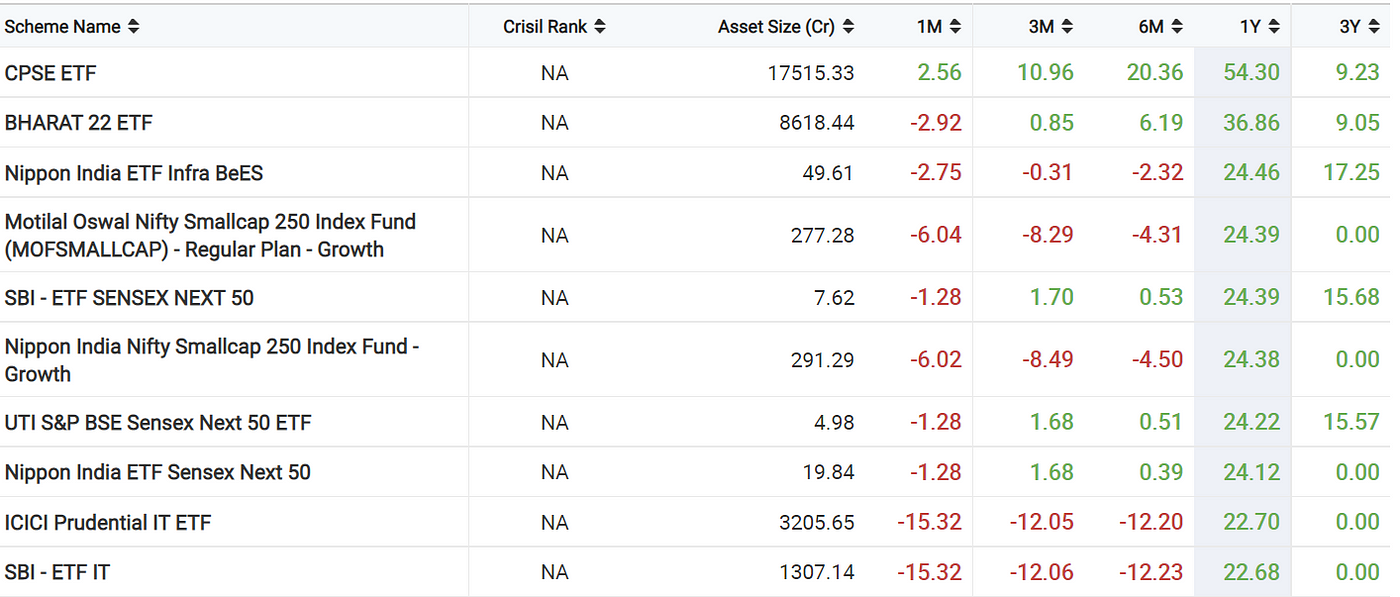Click CPSE ETF 1Y return 54.30

[x=1251, y=73]
